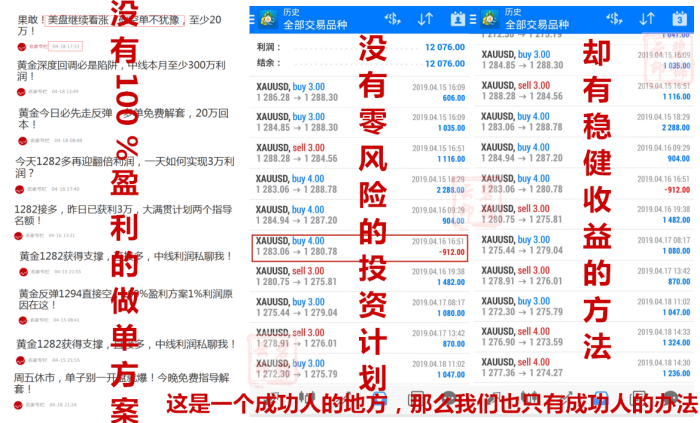Open headline 1282接多，昨日已获利3万
Image resolution: width=700 pixels, height=423 pixels.
click(x=123, y=215)
